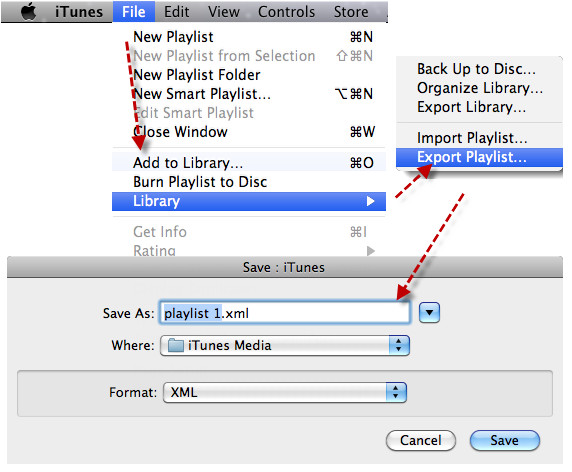
Task: Open the Store menu
Action: pyautogui.click(x=351, y=12)
